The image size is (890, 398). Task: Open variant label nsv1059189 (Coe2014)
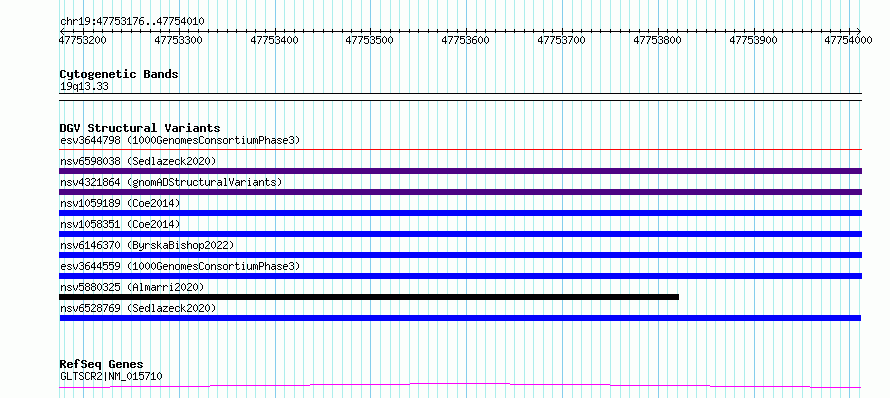(120, 203)
